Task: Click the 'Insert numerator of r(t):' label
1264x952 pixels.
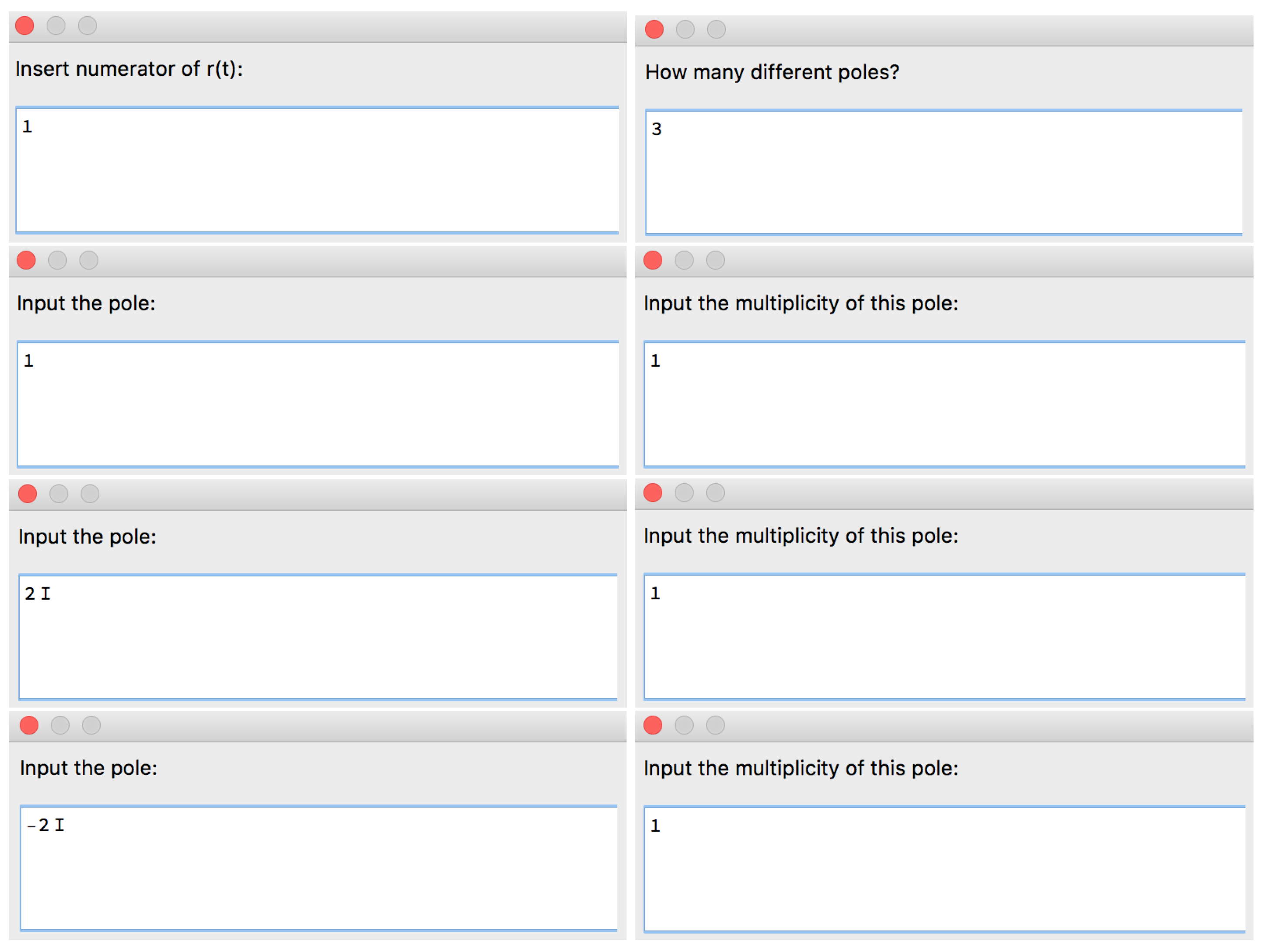Action: click(129, 69)
